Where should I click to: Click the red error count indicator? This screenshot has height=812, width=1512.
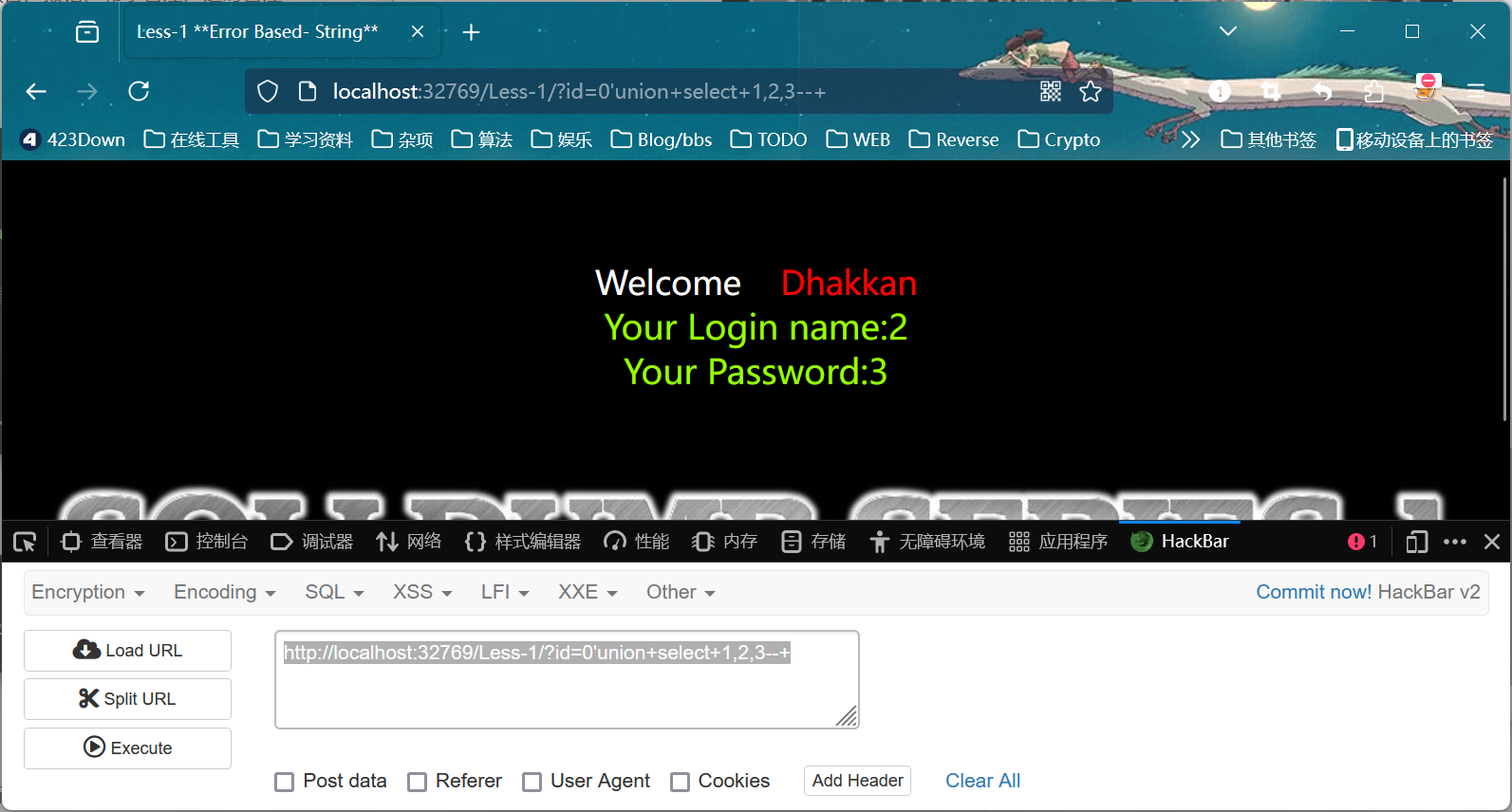click(1361, 542)
